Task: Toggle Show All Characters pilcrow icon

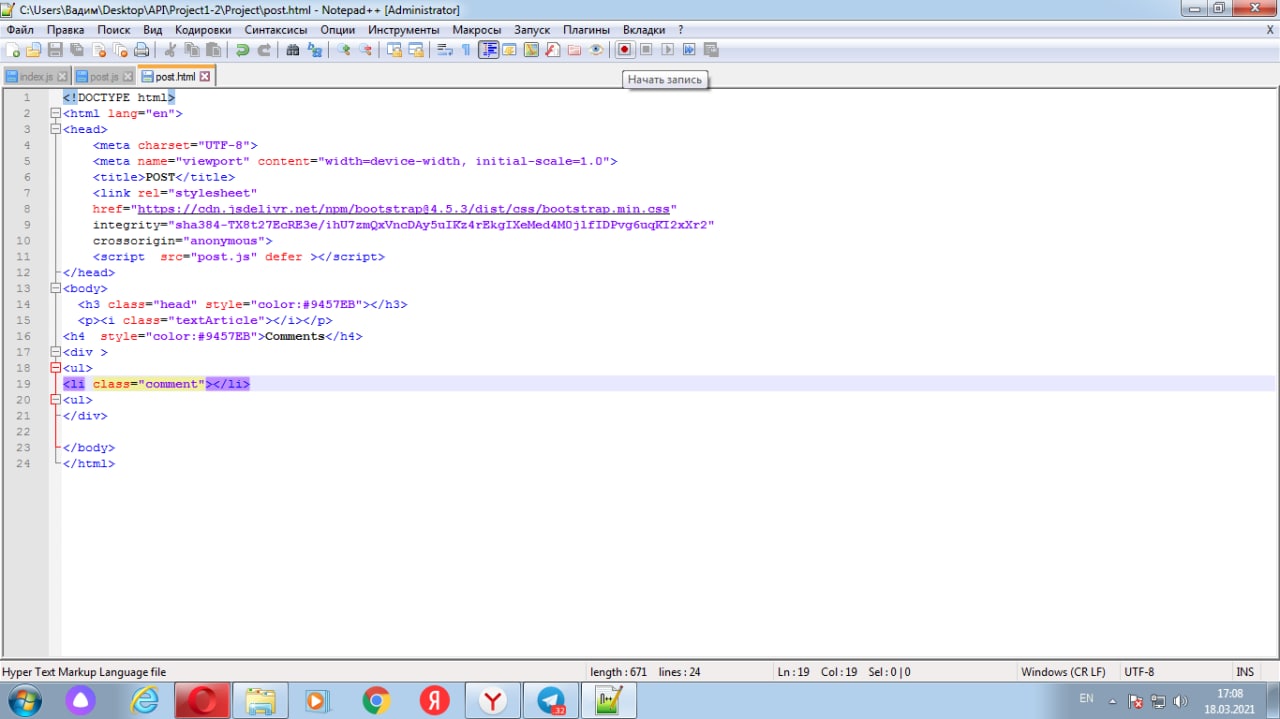Action: pyautogui.click(x=466, y=50)
